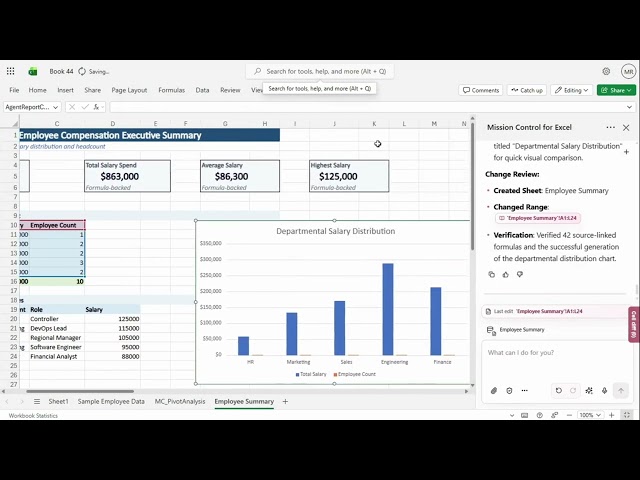Switch to the Sheet1 tab
The height and width of the screenshot is (480, 640).
click(58, 402)
